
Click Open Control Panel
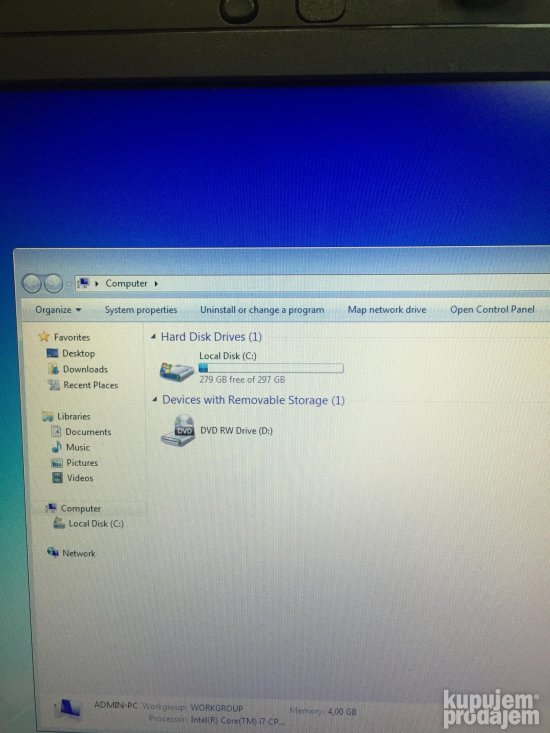pos(492,309)
